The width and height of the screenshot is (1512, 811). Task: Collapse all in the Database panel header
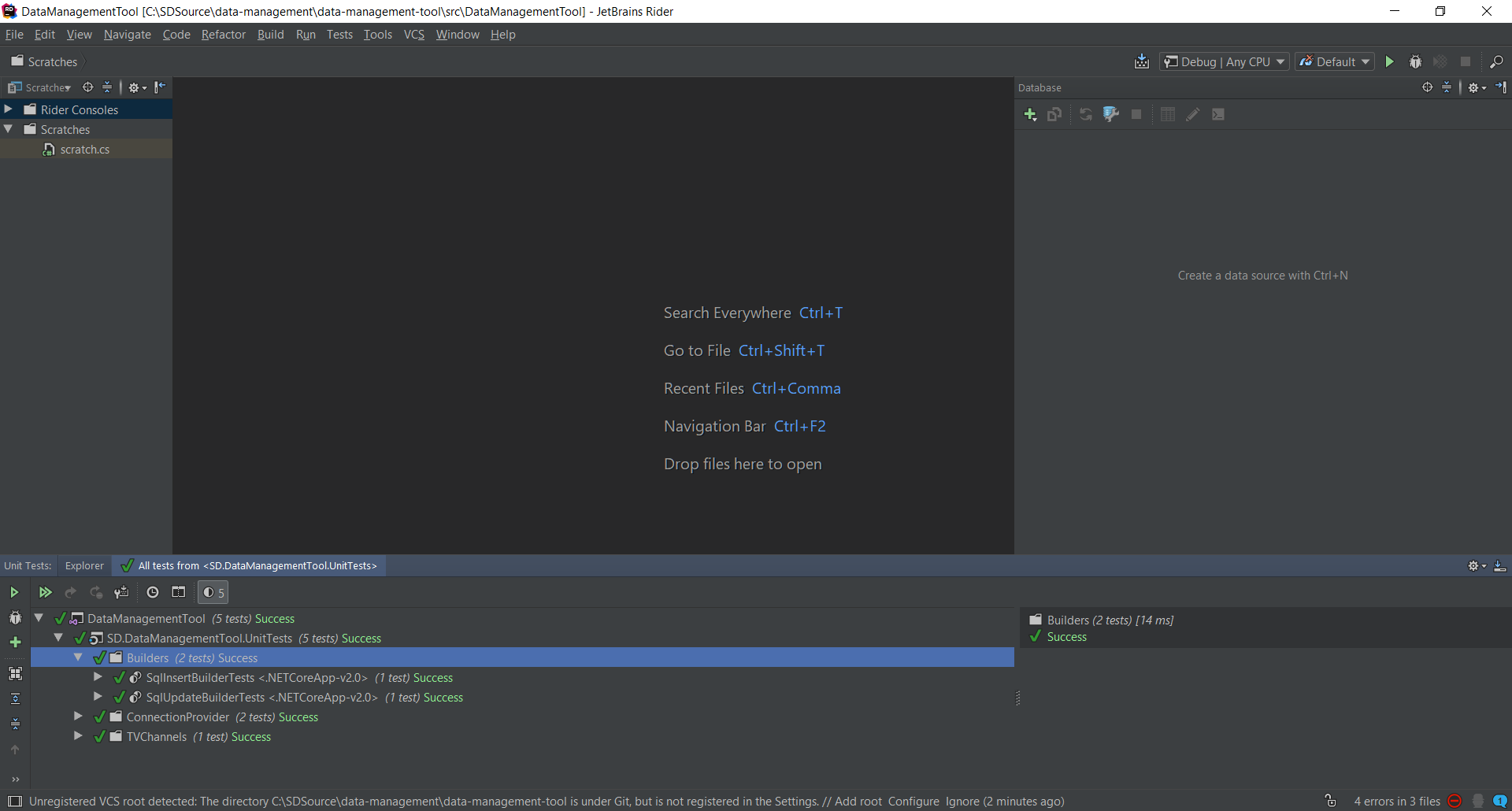pyautogui.click(x=1447, y=87)
